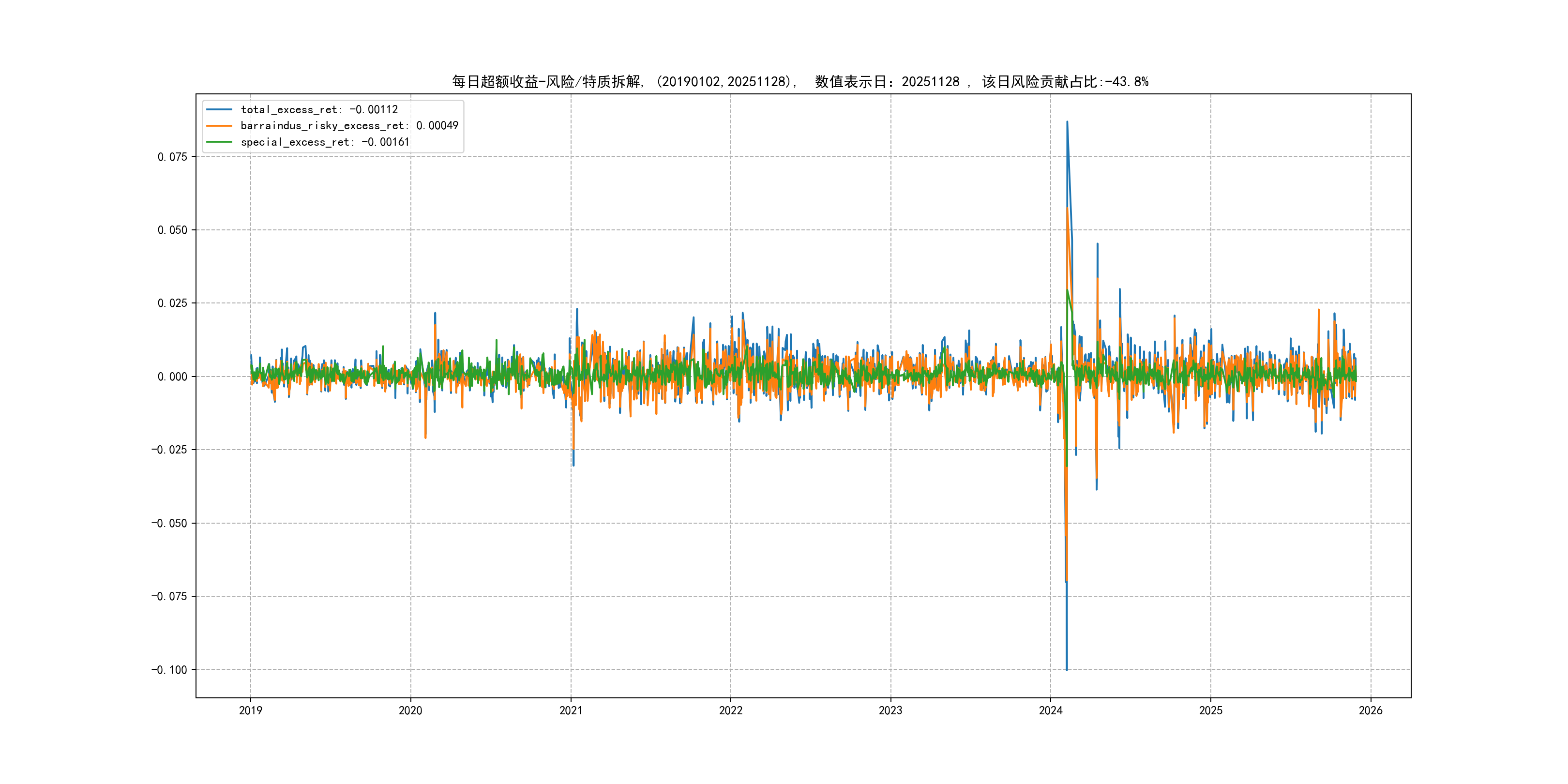The width and height of the screenshot is (1568, 784).
Task: Click the 0.025 y-axis tick label
Action: [172, 303]
